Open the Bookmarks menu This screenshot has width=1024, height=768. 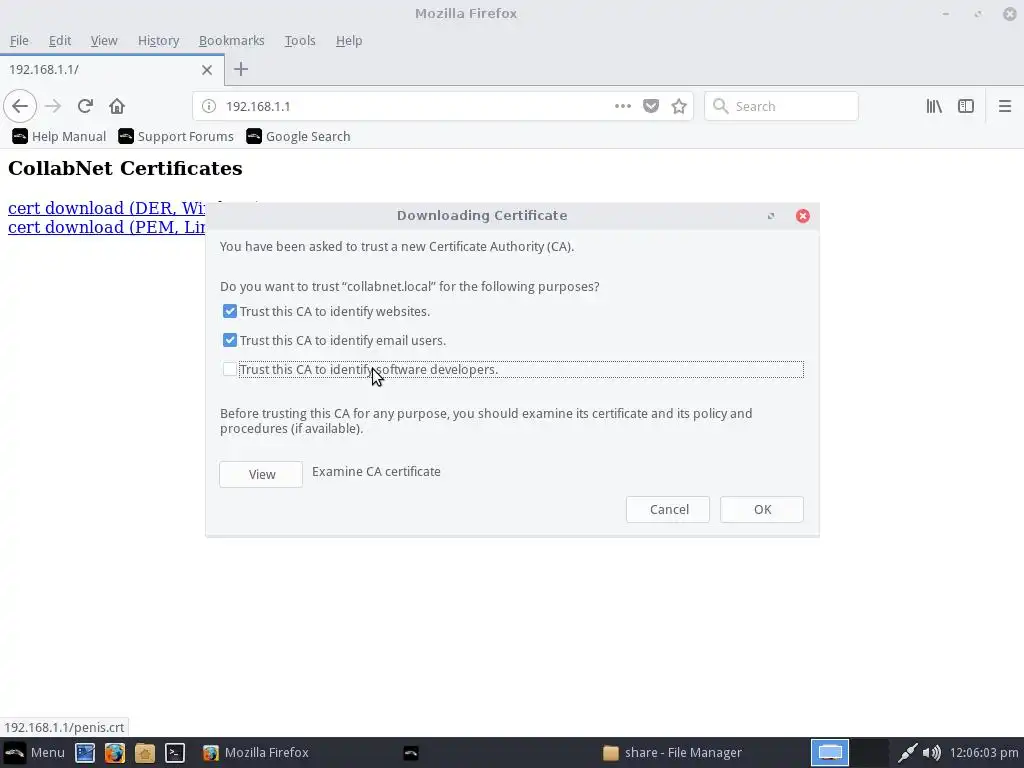click(x=231, y=40)
